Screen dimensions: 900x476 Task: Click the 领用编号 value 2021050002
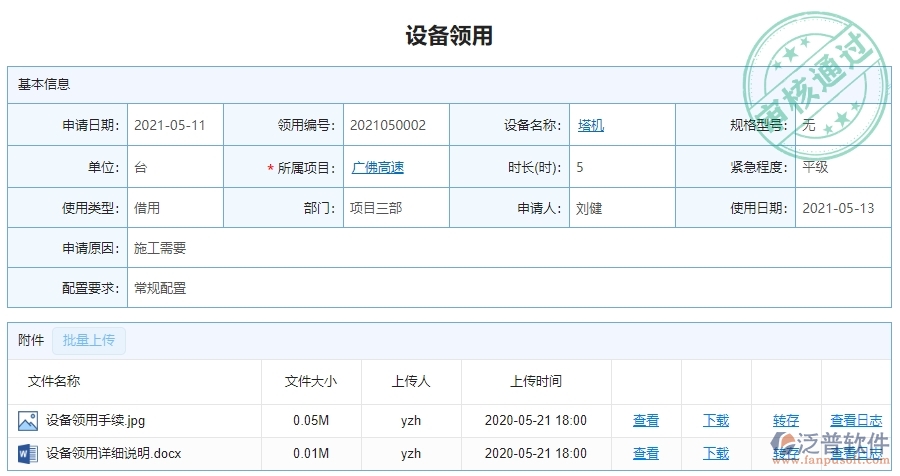[388, 125]
